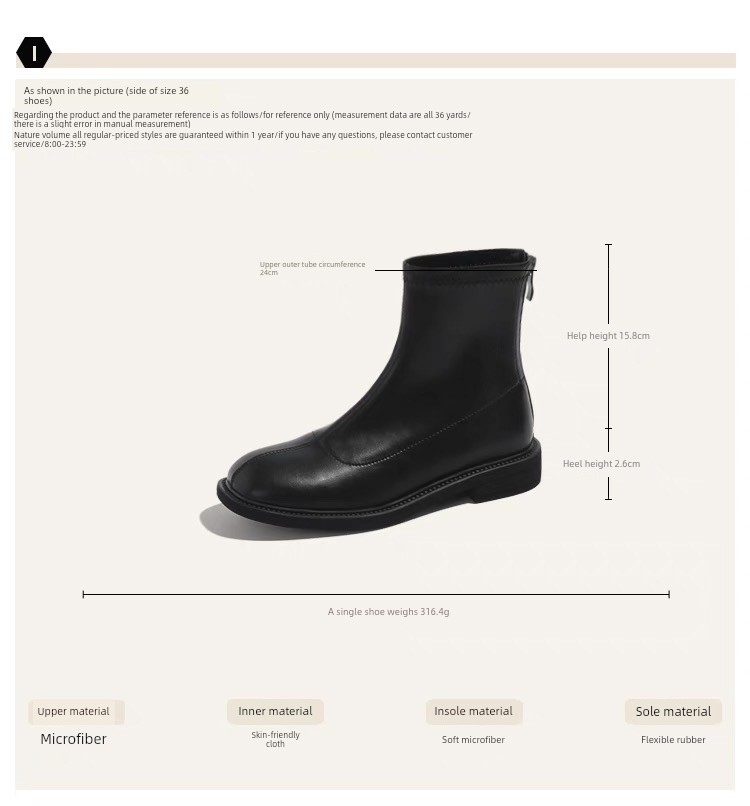Click the peach header bar
750x806 pixels.
400,60
